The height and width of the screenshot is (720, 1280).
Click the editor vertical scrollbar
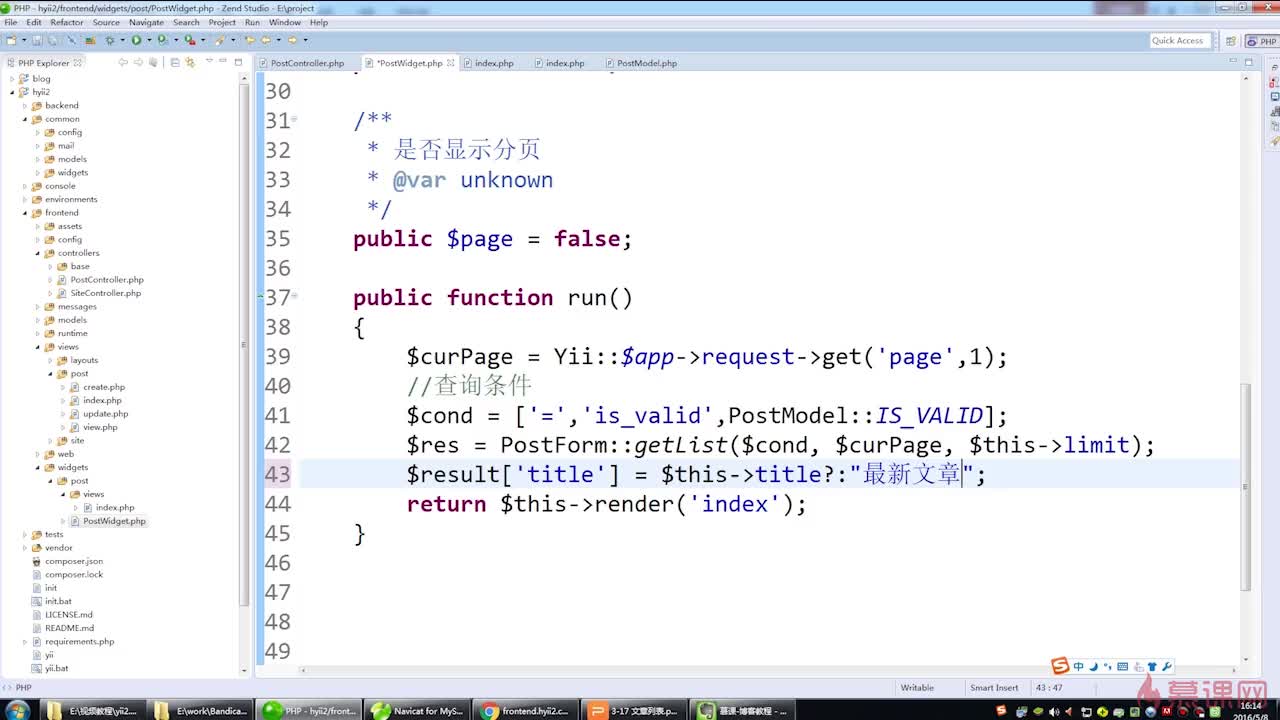coord(1246,485)
